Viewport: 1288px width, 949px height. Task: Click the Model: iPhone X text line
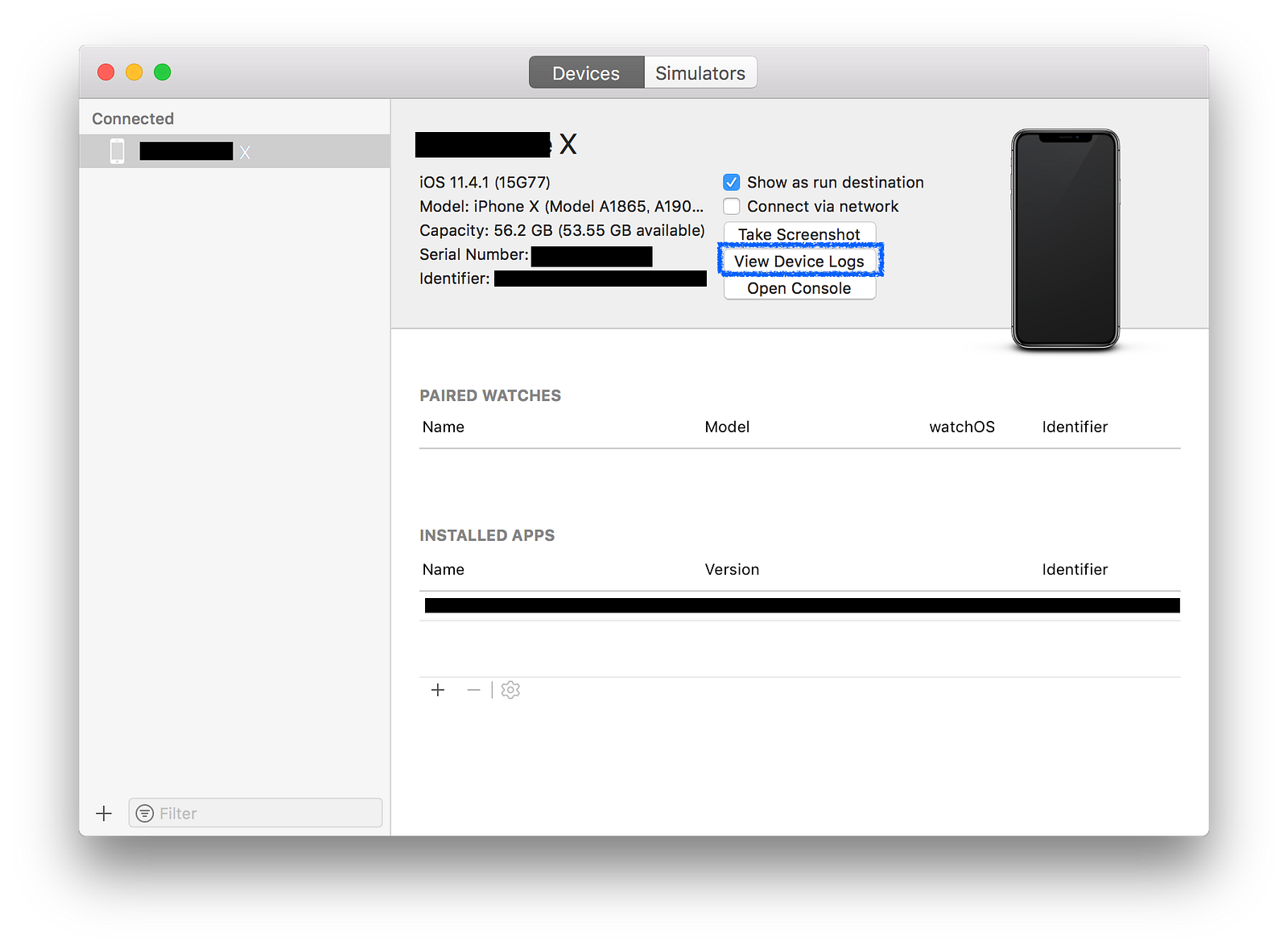coord(561,207)
